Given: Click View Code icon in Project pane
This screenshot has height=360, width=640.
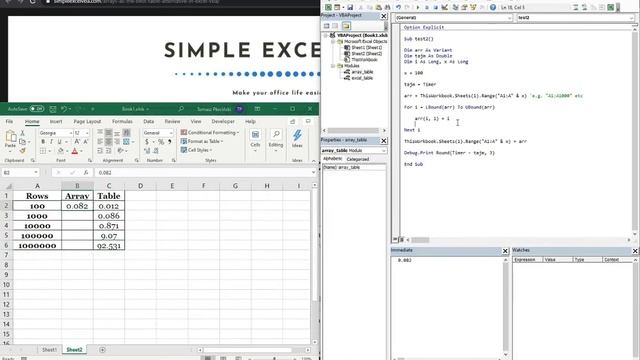Looking at the screenshot, I should tap(327, 26).
